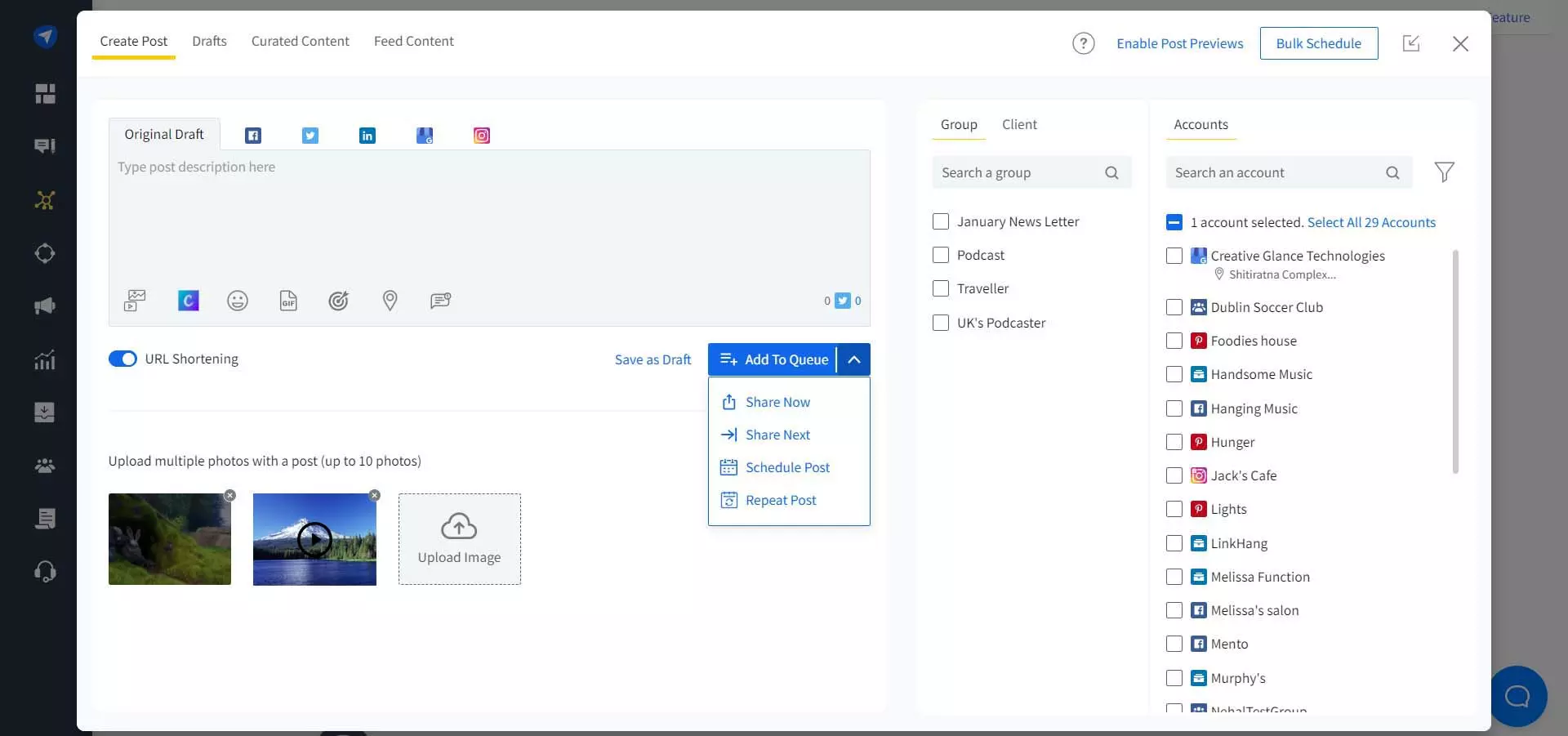Click the yellow network nodes sidebar icon
This screenshot has width=1568, height=736.
[x=45, y=200]
